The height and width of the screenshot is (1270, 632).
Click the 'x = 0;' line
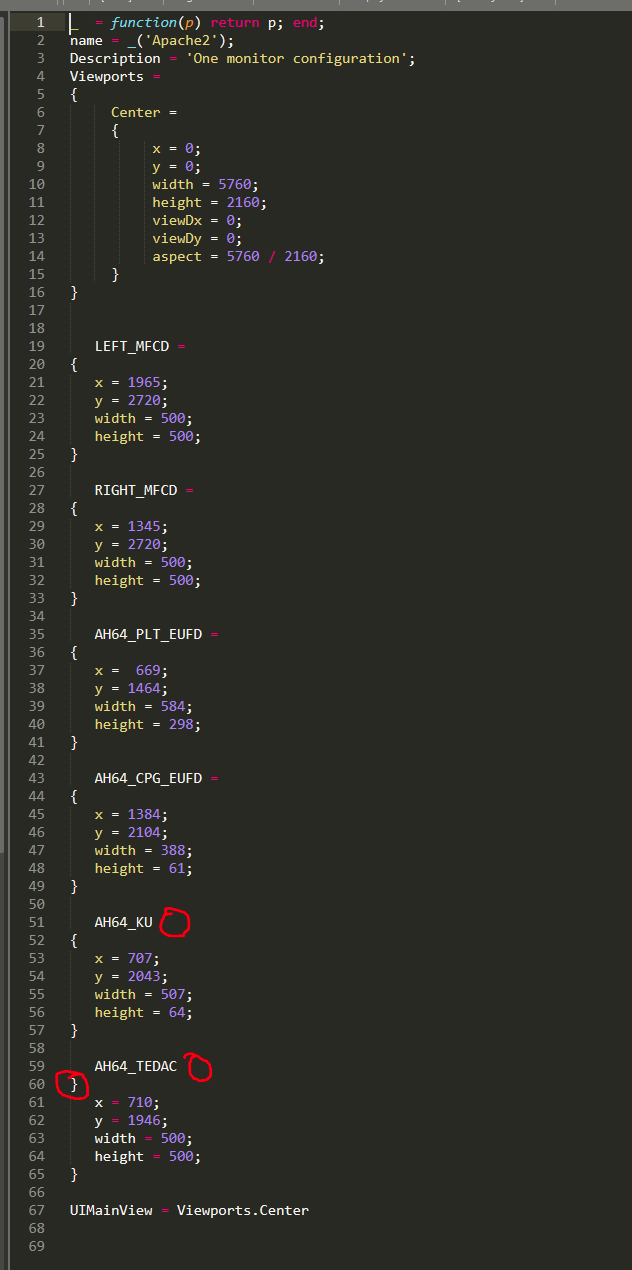(x=177, y=148)
